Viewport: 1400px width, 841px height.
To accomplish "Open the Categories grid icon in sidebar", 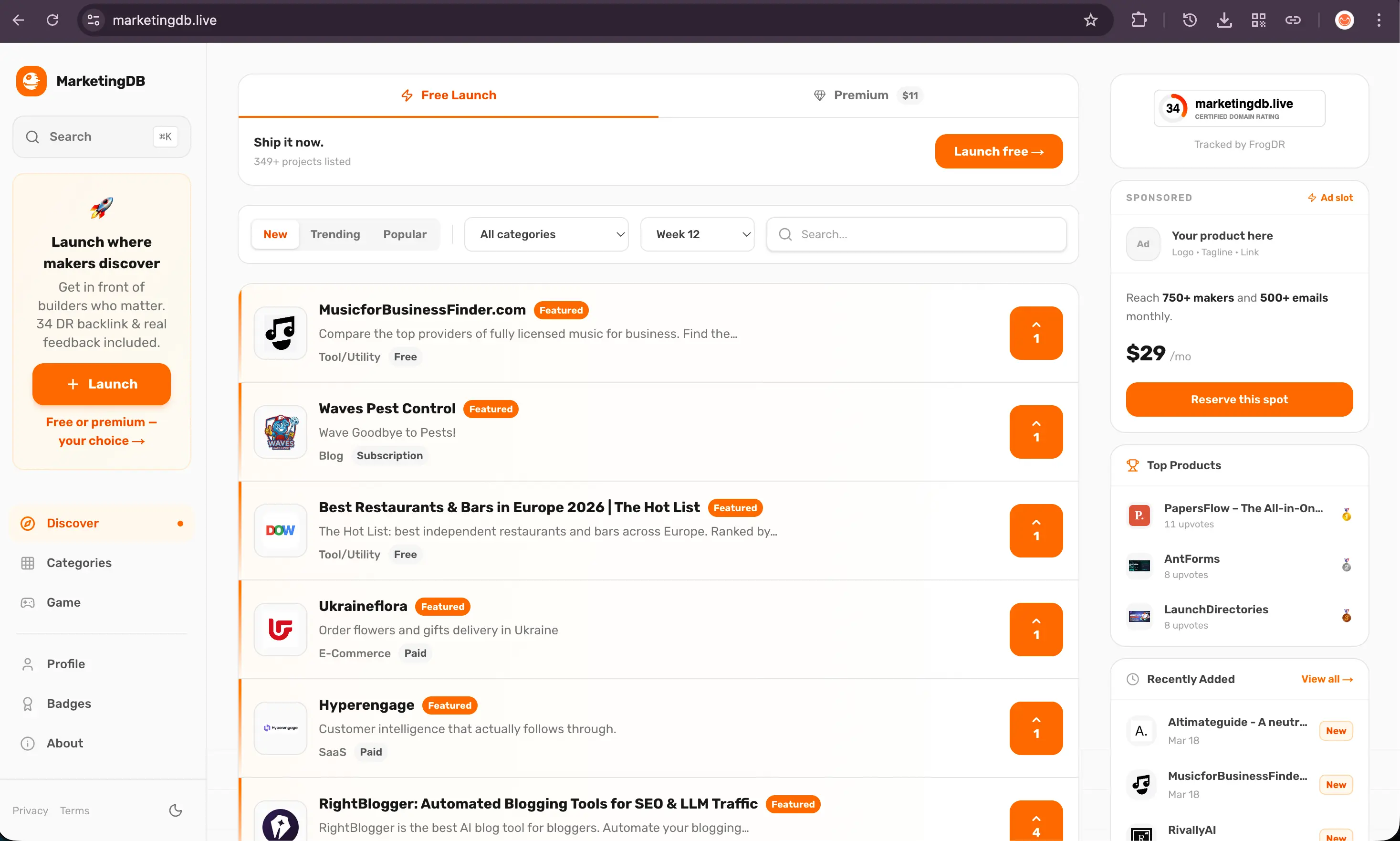I will click(x=28, y=563).
